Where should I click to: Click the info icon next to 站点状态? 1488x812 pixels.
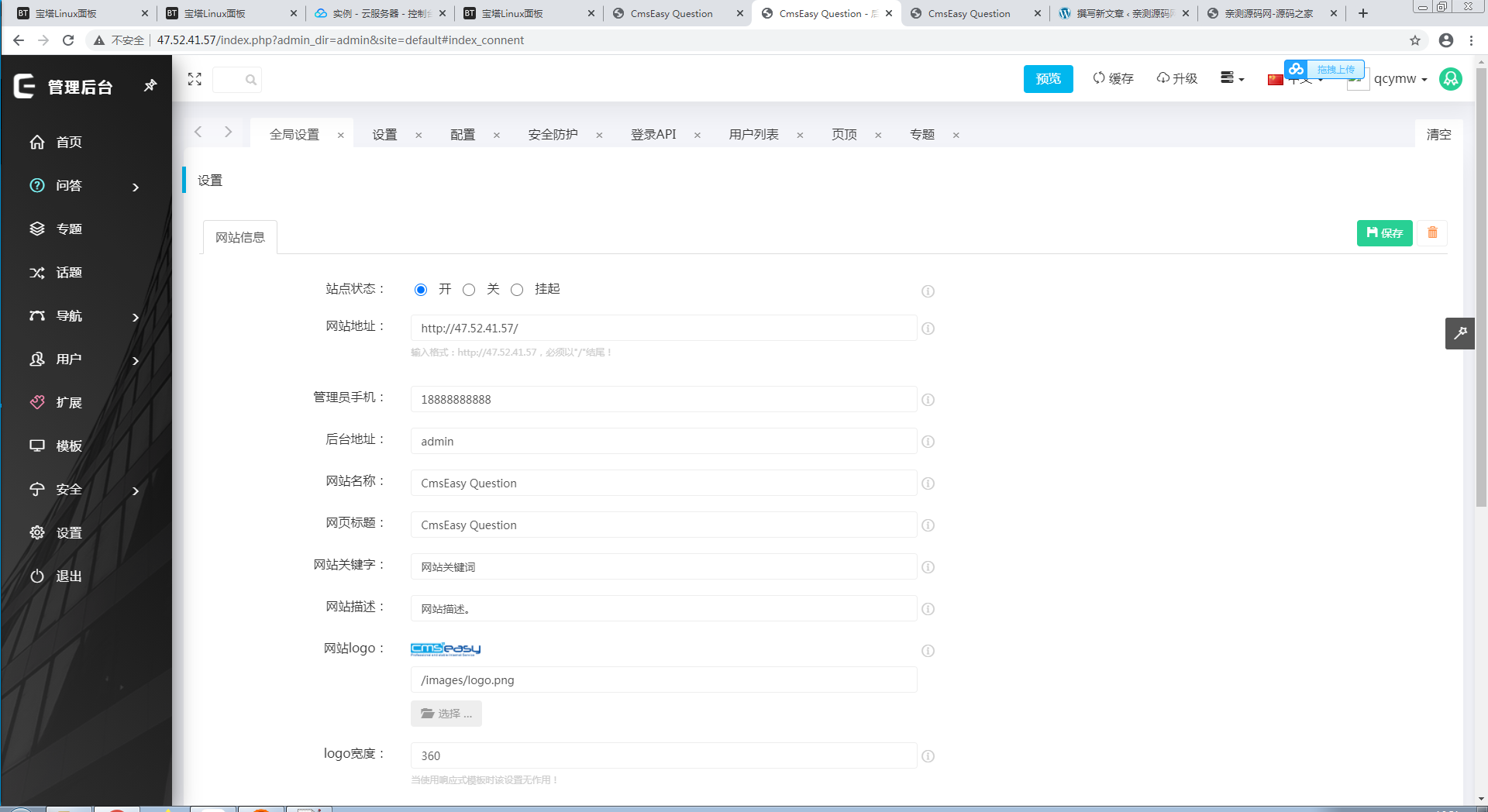[928, 291]
